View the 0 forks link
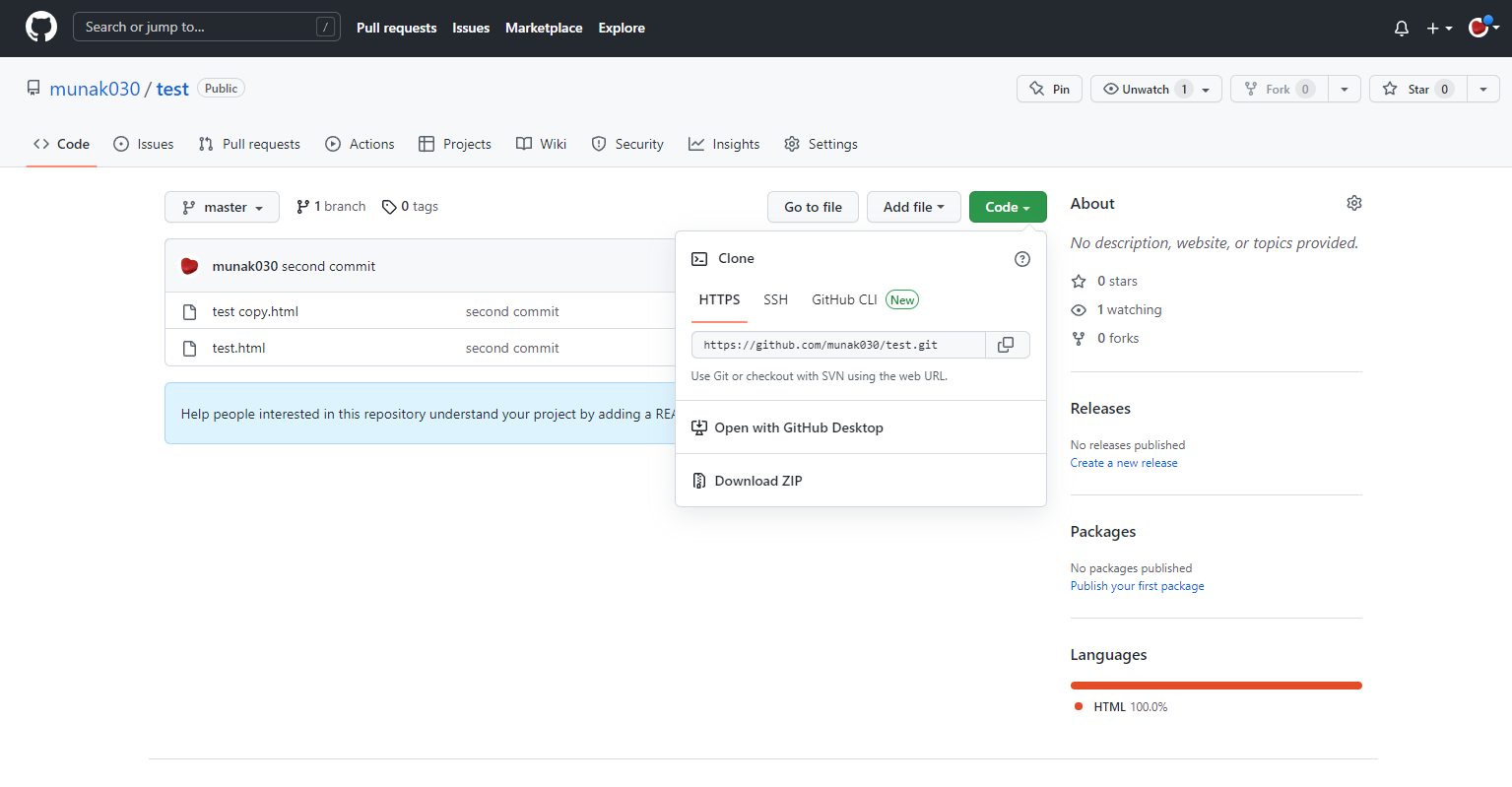The width and height of the screenshot is (1512, 787). click(1105, 338)
